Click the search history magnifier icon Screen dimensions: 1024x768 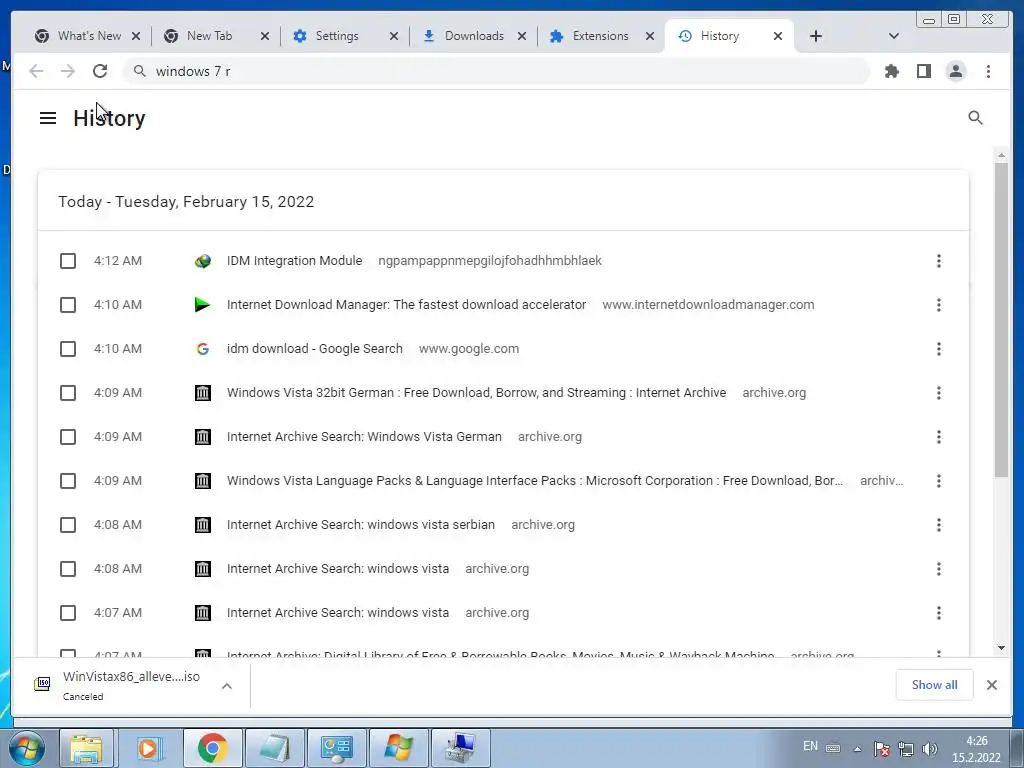975,118
